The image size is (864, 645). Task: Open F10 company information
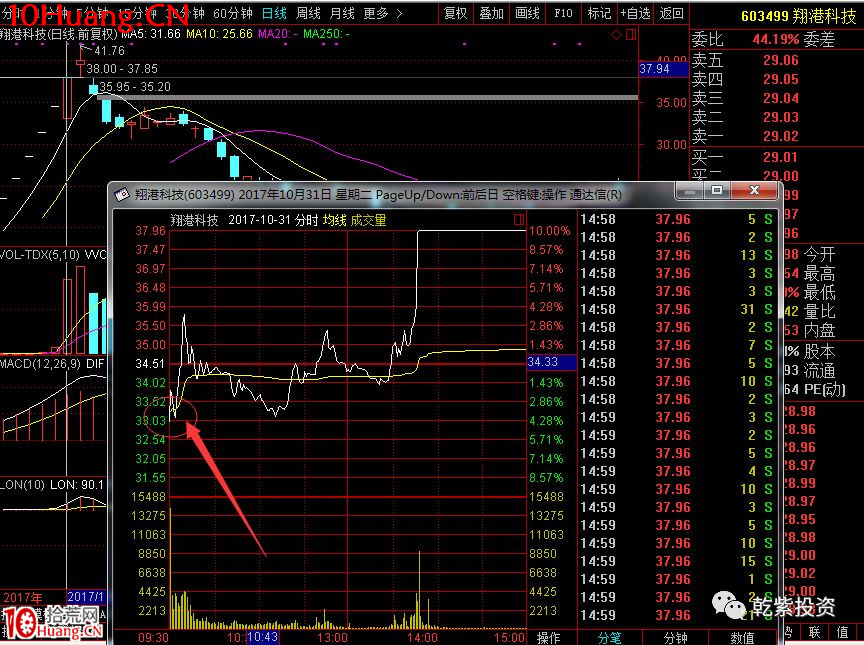[x=563, y=13]
